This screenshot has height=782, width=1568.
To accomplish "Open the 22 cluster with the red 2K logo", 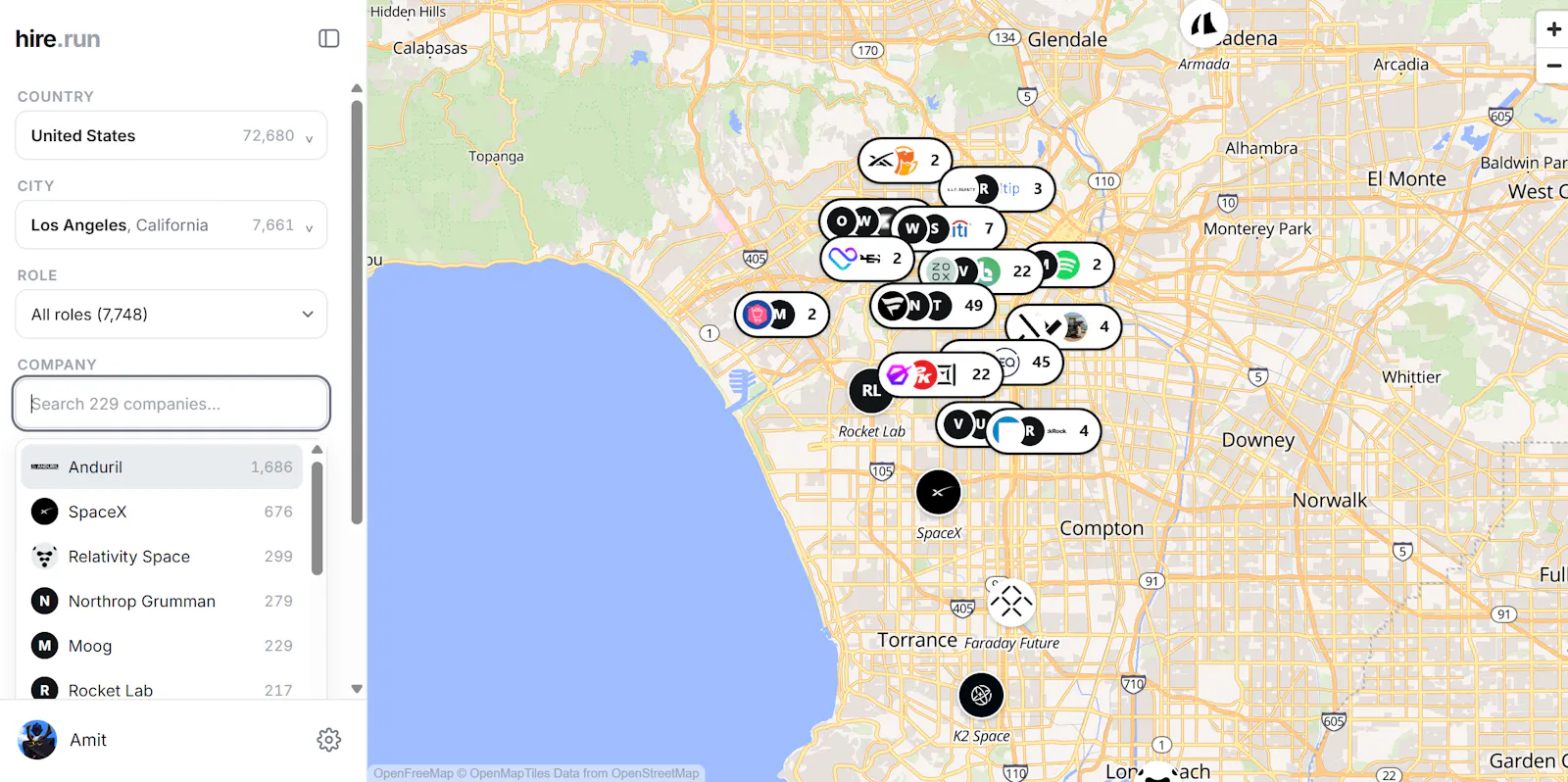I will [940, 374].
